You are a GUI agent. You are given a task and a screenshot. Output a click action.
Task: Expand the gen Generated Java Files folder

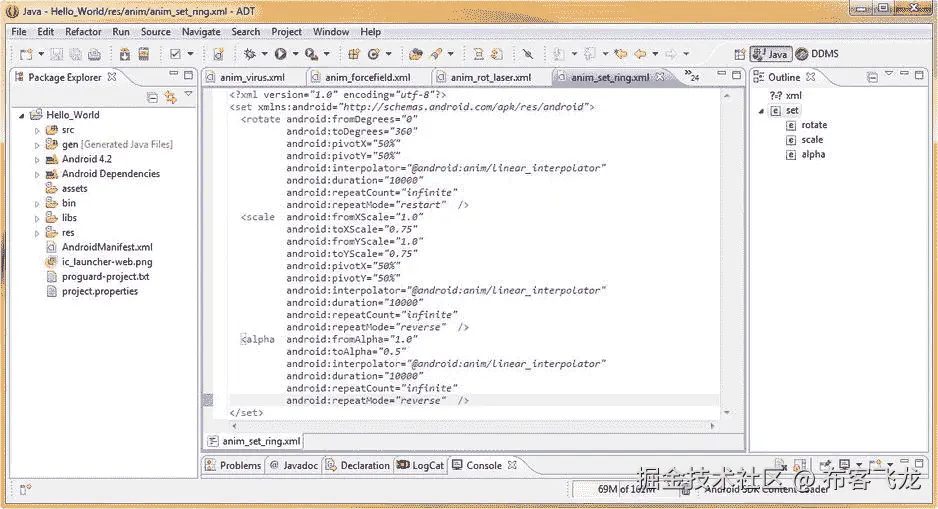pyautogui.click(x=37, y=145)
